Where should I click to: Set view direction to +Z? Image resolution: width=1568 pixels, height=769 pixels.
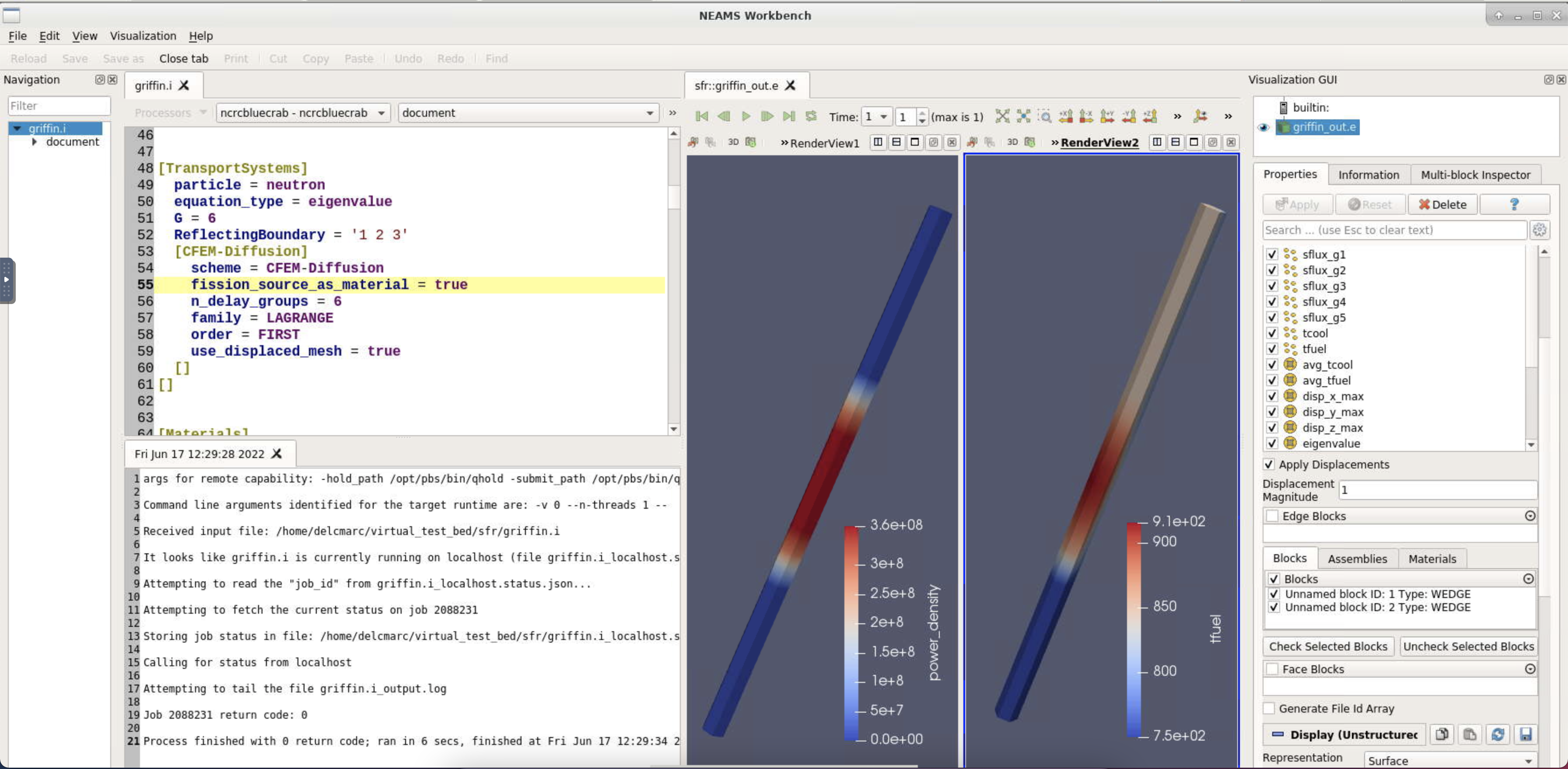tap(1150, 116)
